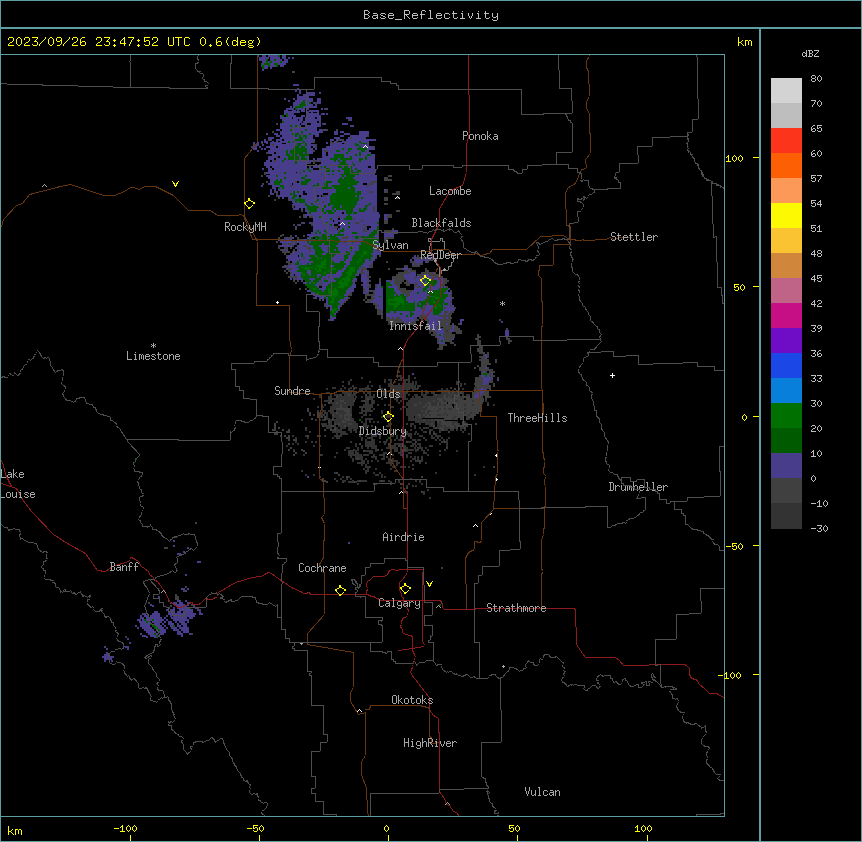
Task: Click the yellow diamond marker near Cochrane
Action: (340, 590)
